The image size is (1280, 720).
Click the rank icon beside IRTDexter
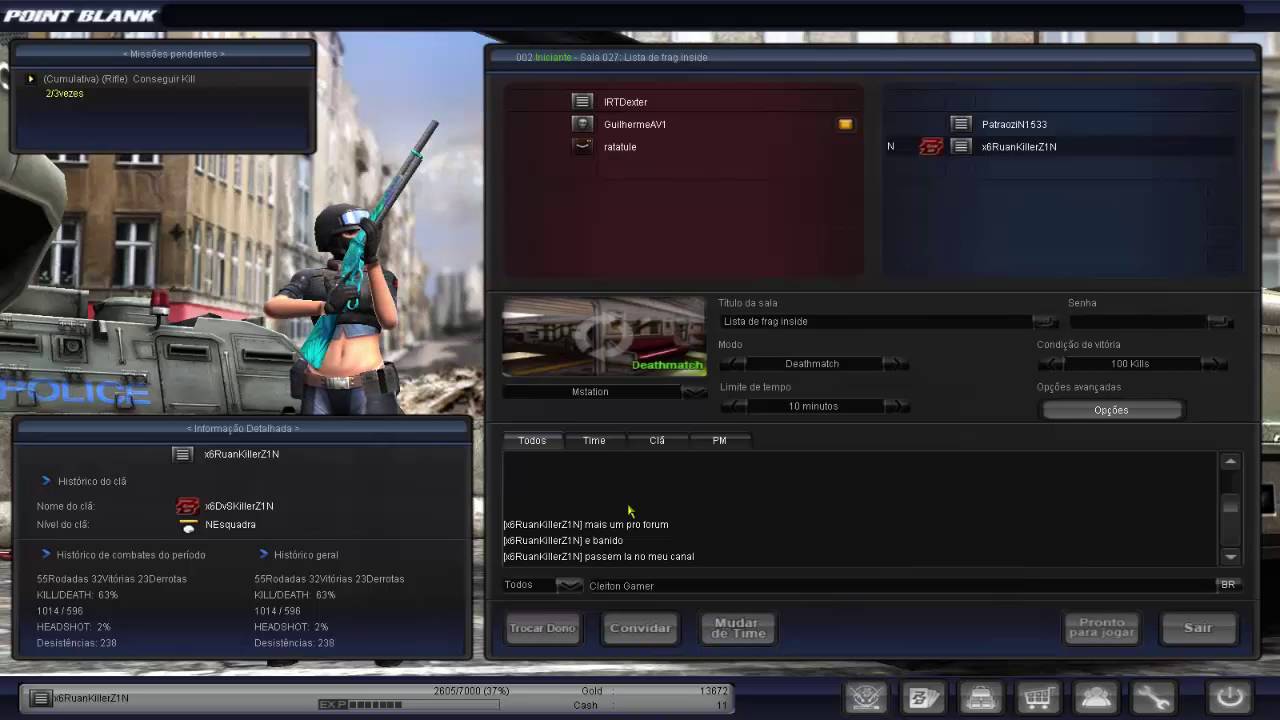582,102
